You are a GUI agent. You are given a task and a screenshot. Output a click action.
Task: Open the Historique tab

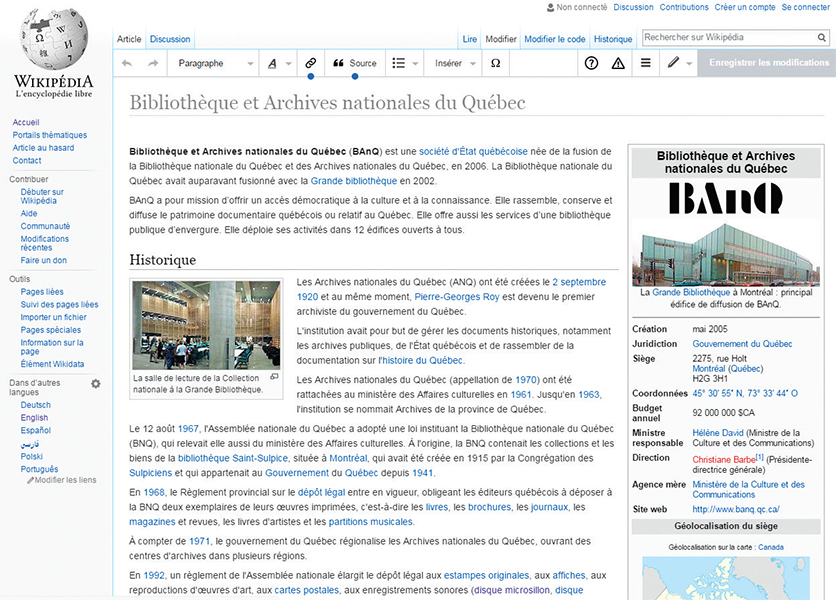(x=613, y=39)
